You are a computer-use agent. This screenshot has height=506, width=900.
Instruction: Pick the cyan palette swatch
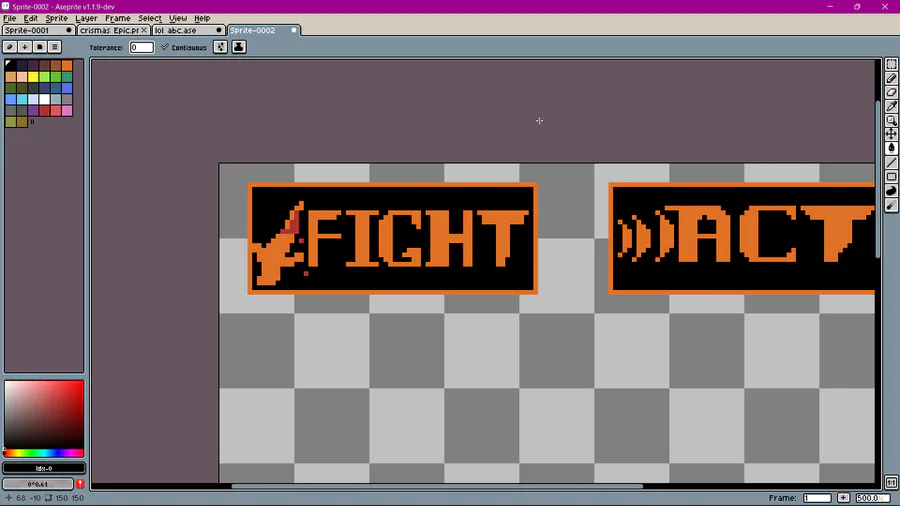tap(22, 99)
